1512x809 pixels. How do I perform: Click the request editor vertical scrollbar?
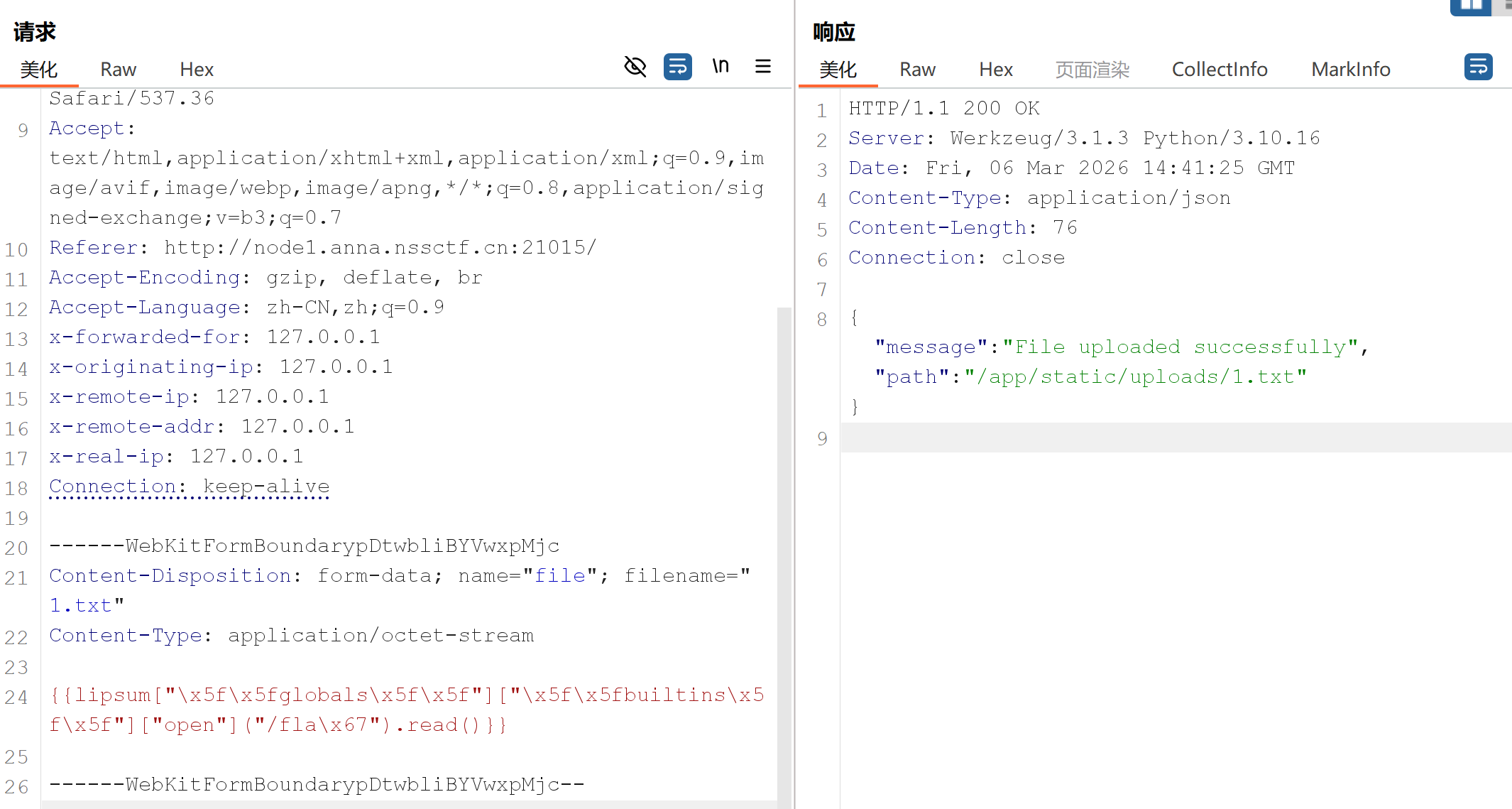coord(784,554)
